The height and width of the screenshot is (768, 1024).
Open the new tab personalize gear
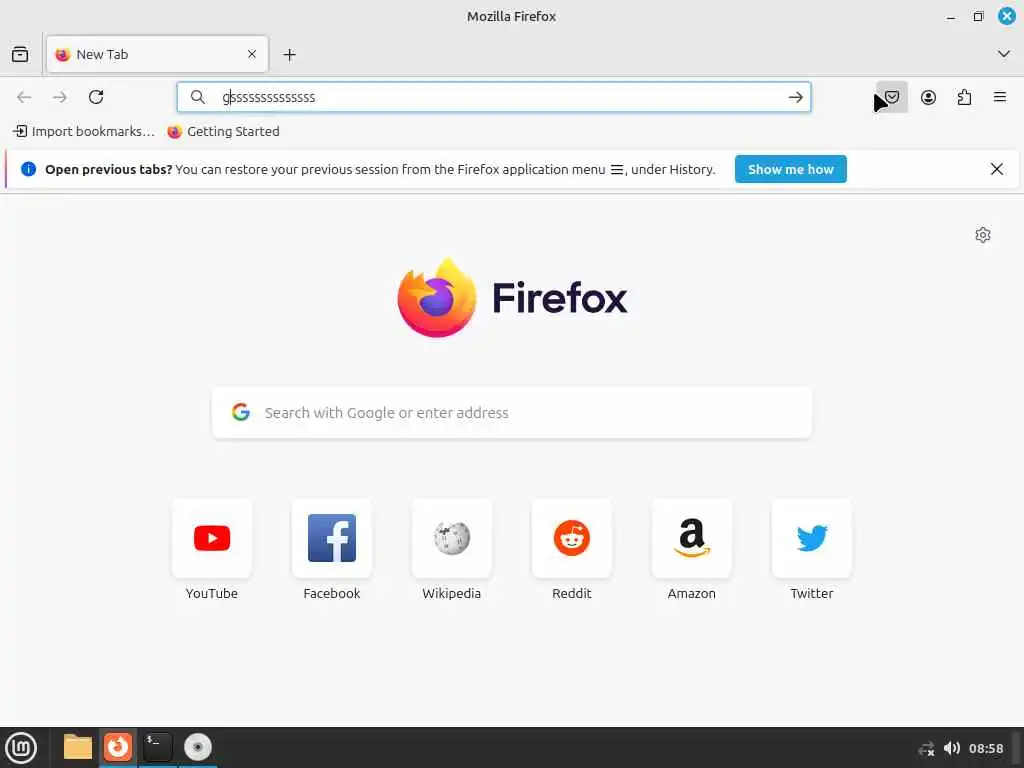pyautogui.click(x=983, y=235)
